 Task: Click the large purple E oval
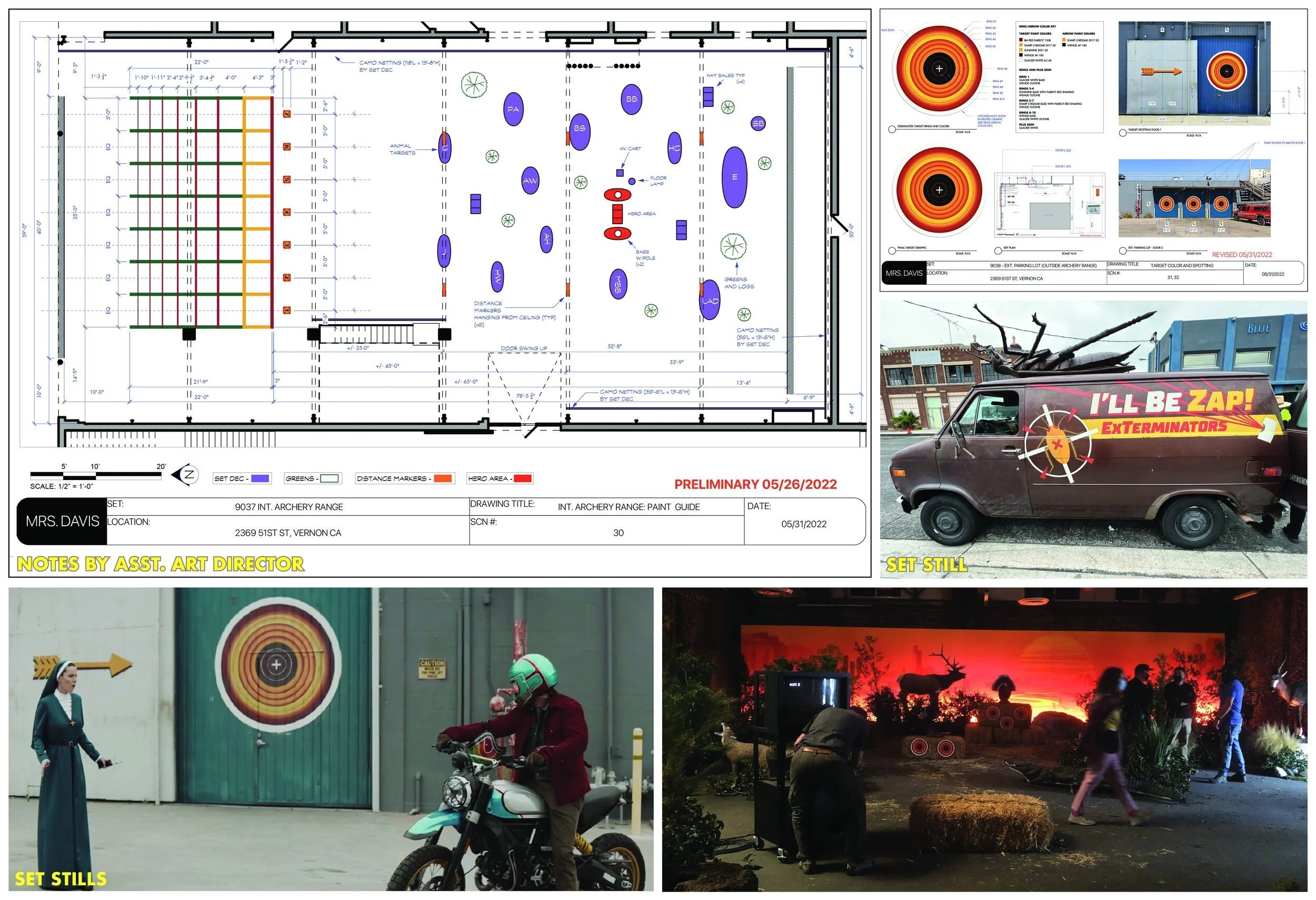pos(734,177)
